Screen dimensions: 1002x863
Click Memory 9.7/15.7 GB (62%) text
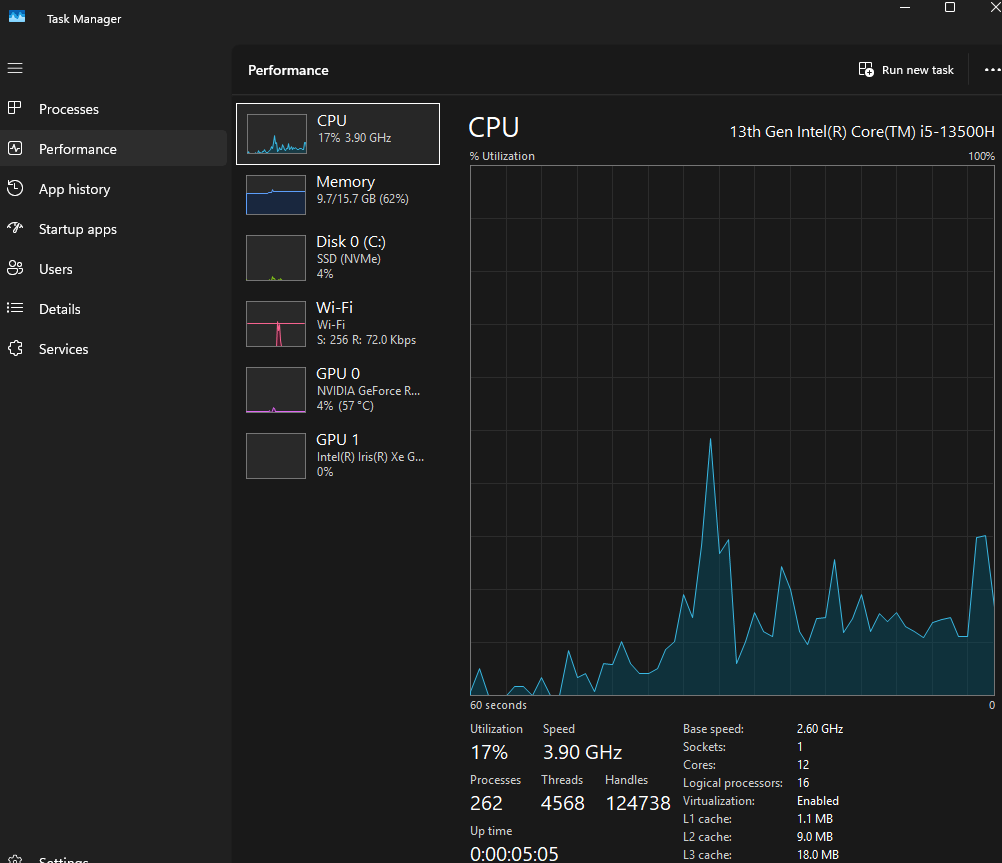click(x=363, y=199)
